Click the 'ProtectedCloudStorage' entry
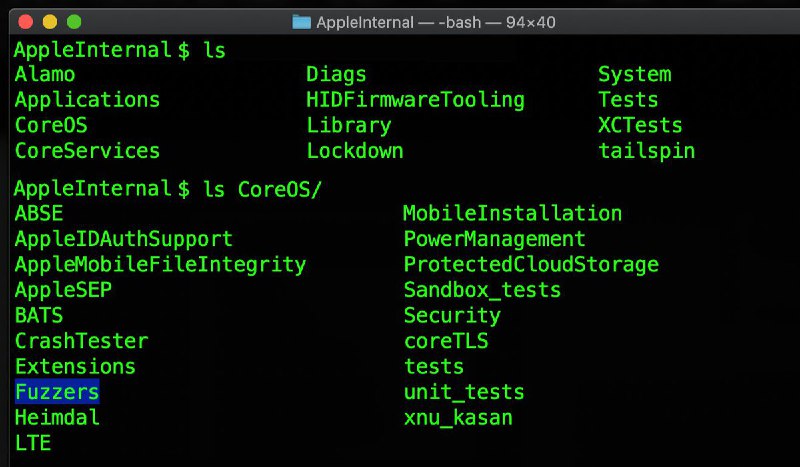The width and height of the screenshot is (800, 467). (531, 265)
